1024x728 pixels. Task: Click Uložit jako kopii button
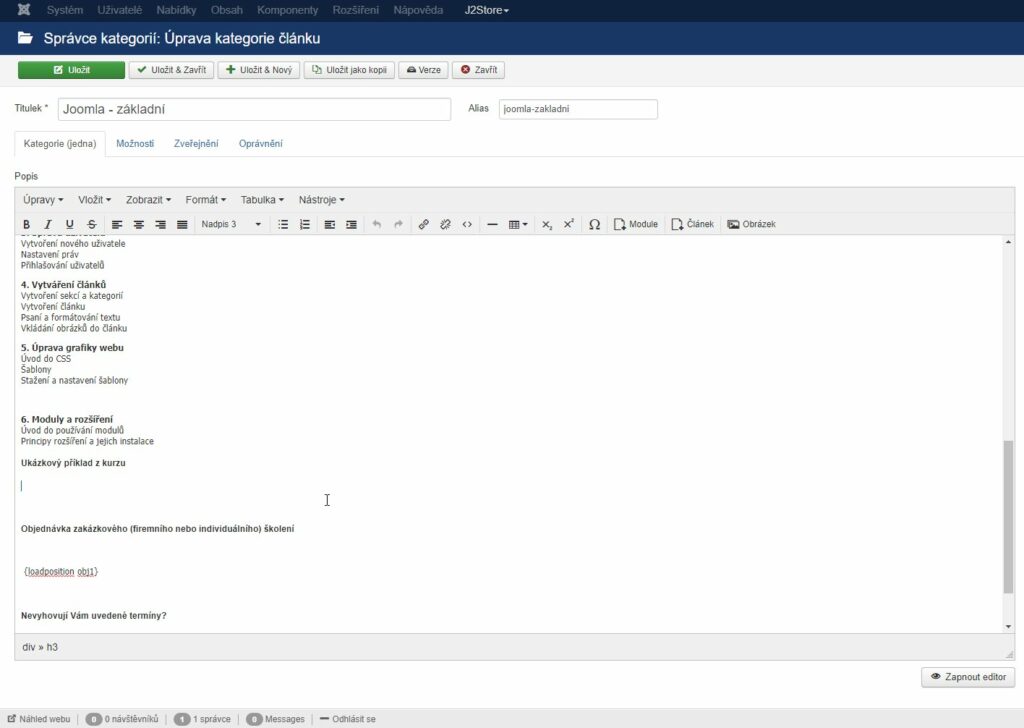(x=349, y=70)
